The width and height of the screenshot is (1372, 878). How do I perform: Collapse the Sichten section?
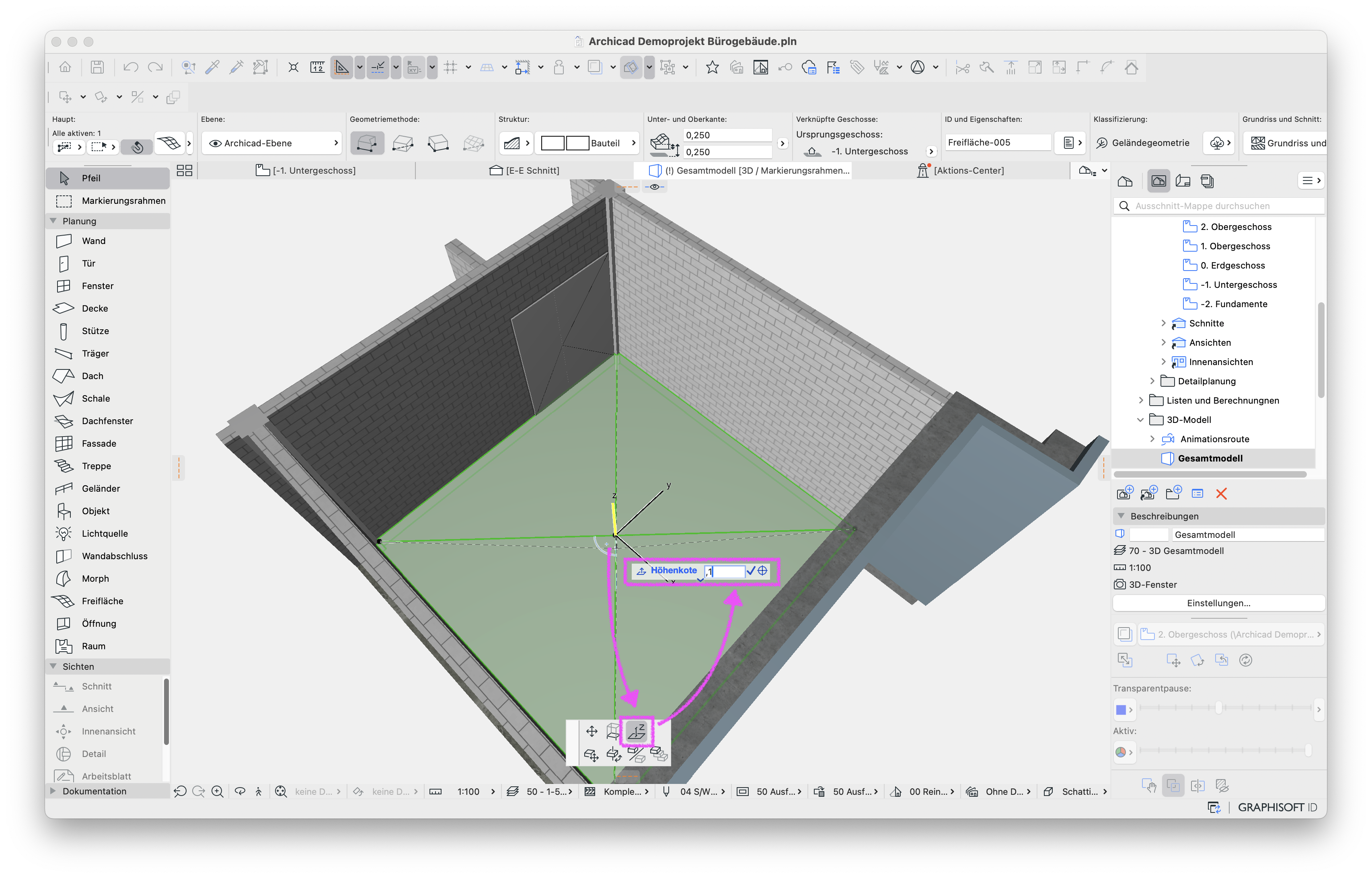(x=53, y=667)
